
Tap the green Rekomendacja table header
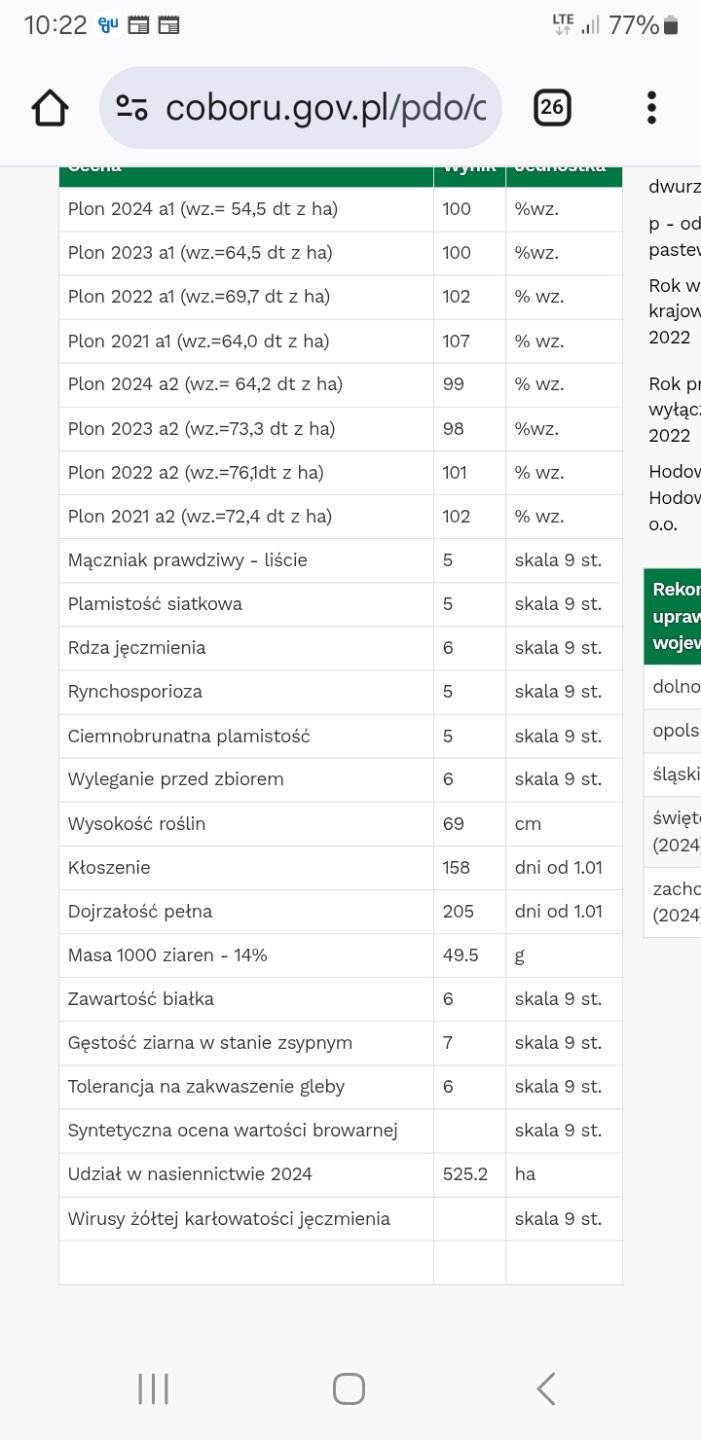[x=674, y=615]
